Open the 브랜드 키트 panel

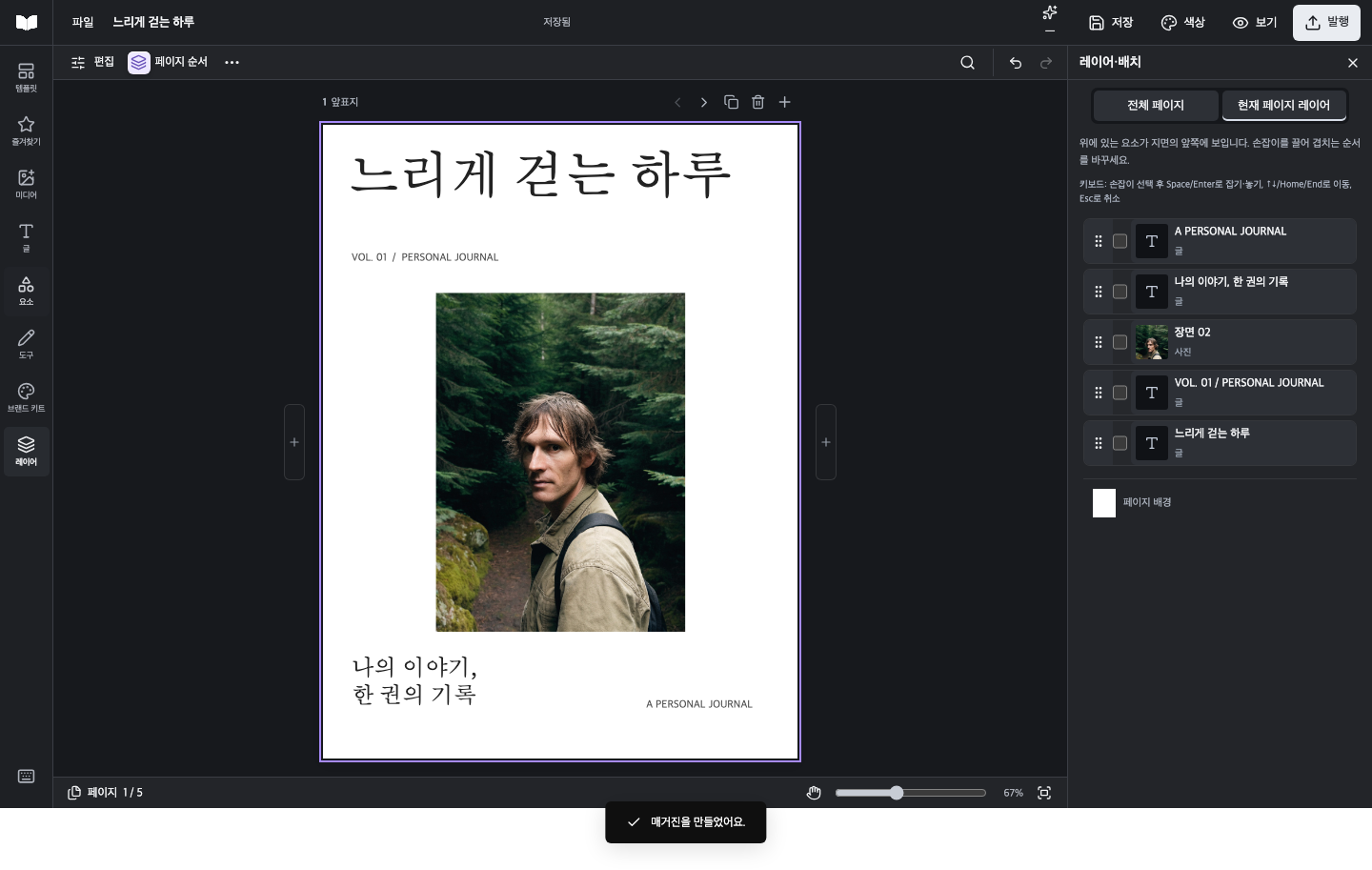click(x=26, y=397)
